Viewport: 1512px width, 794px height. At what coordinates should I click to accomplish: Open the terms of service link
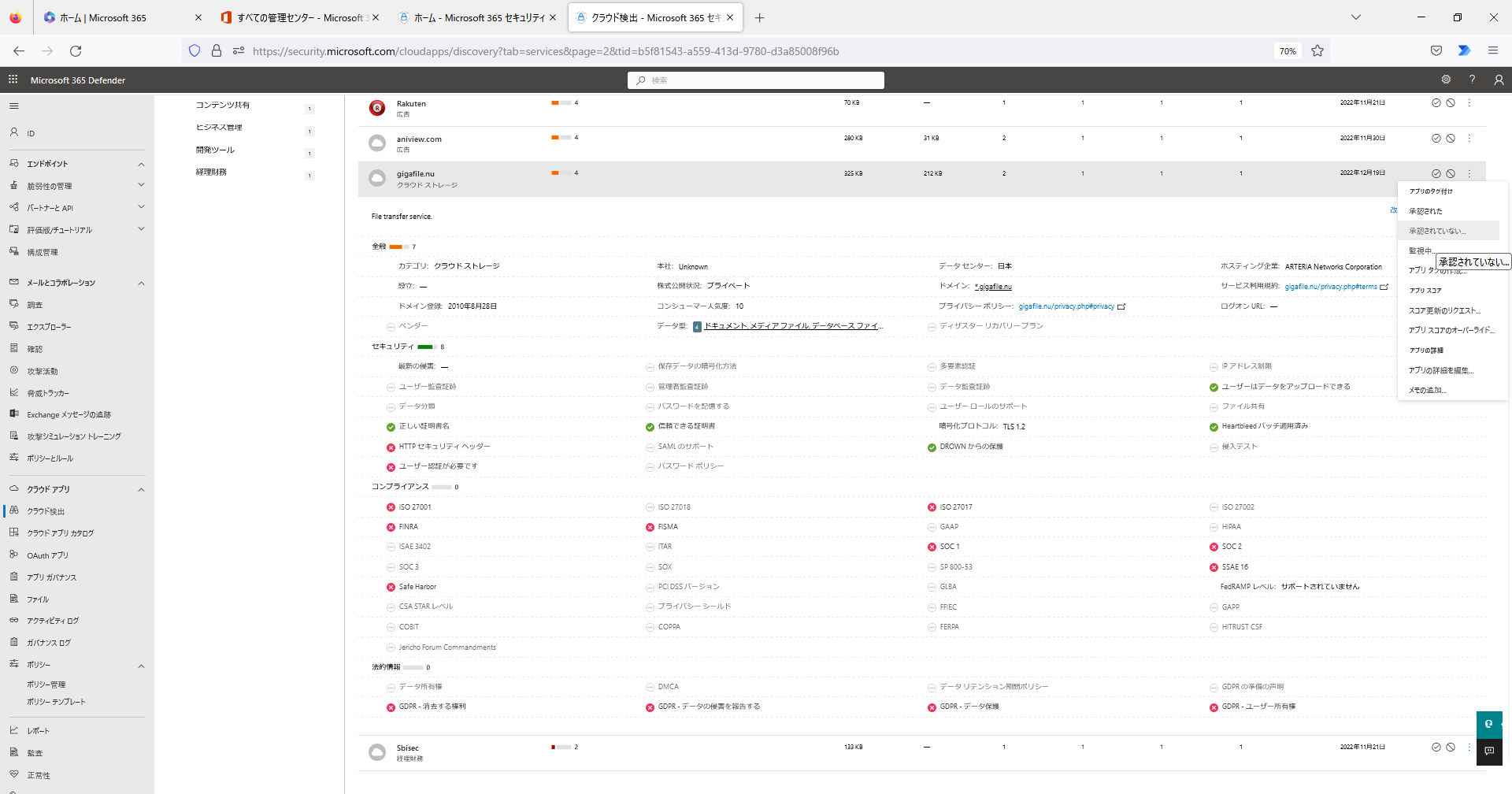[x=1331, y=287]
